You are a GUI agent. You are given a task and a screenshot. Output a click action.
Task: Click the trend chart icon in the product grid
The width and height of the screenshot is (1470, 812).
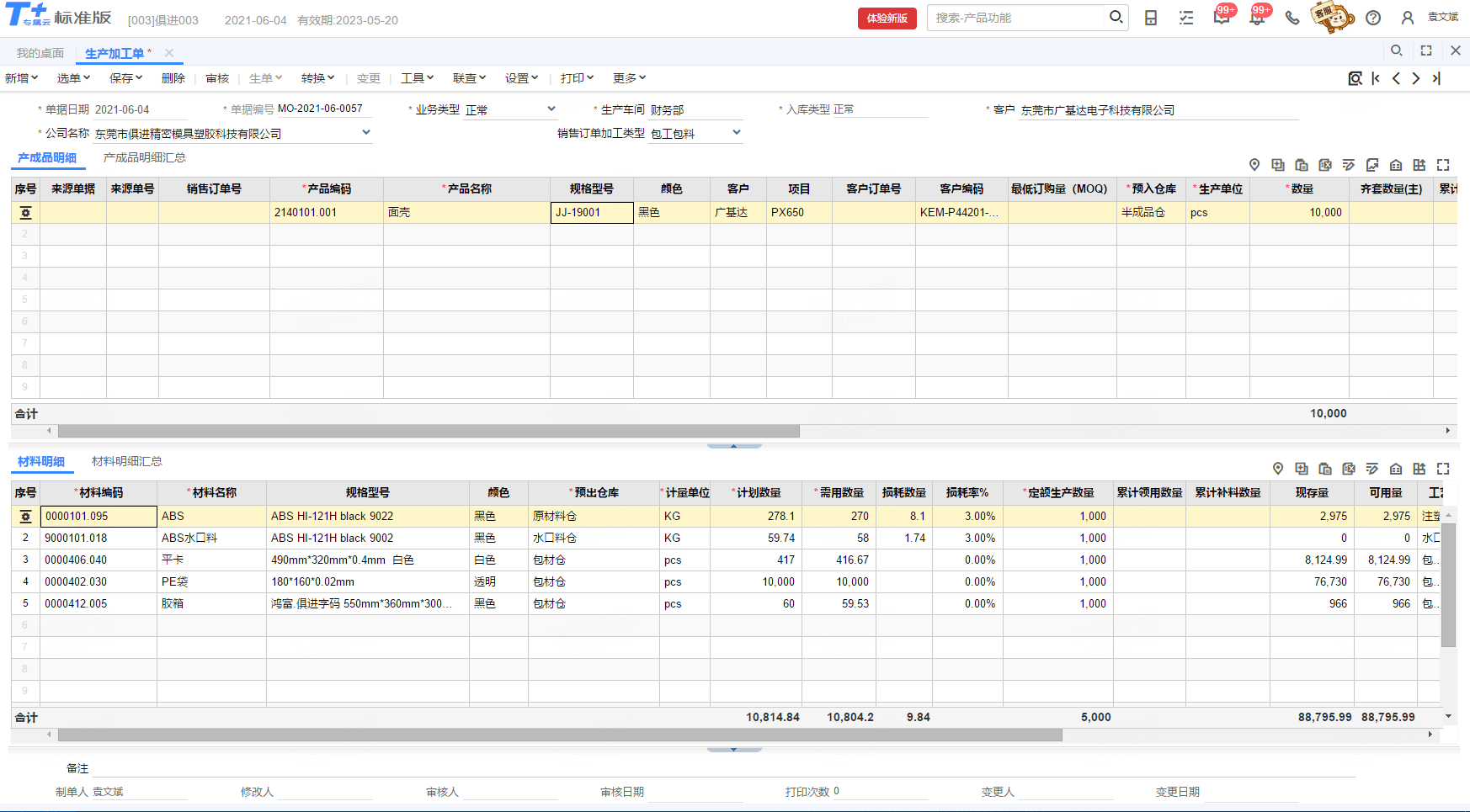pos(1372,165)
